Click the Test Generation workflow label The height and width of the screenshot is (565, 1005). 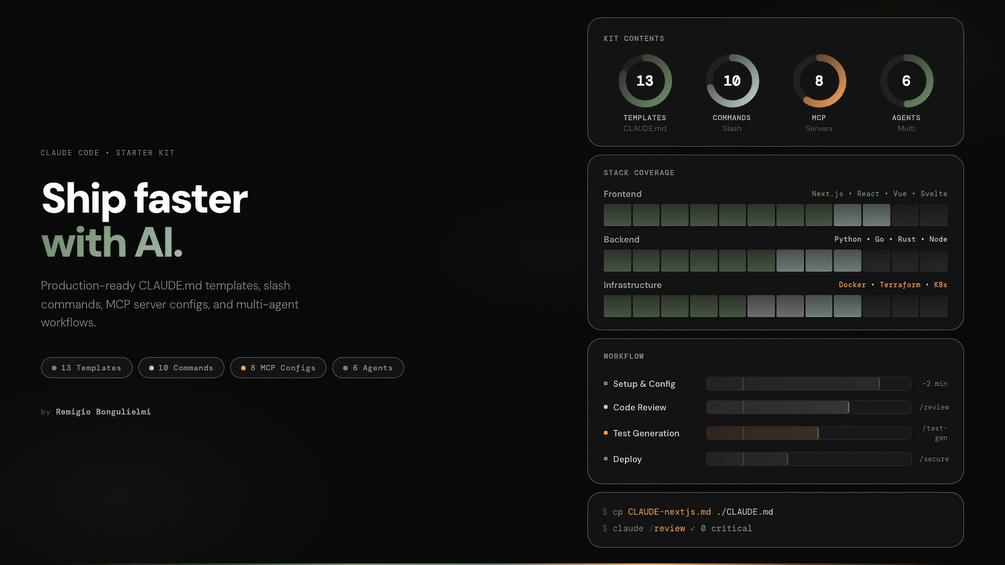(x=646, y=433)
